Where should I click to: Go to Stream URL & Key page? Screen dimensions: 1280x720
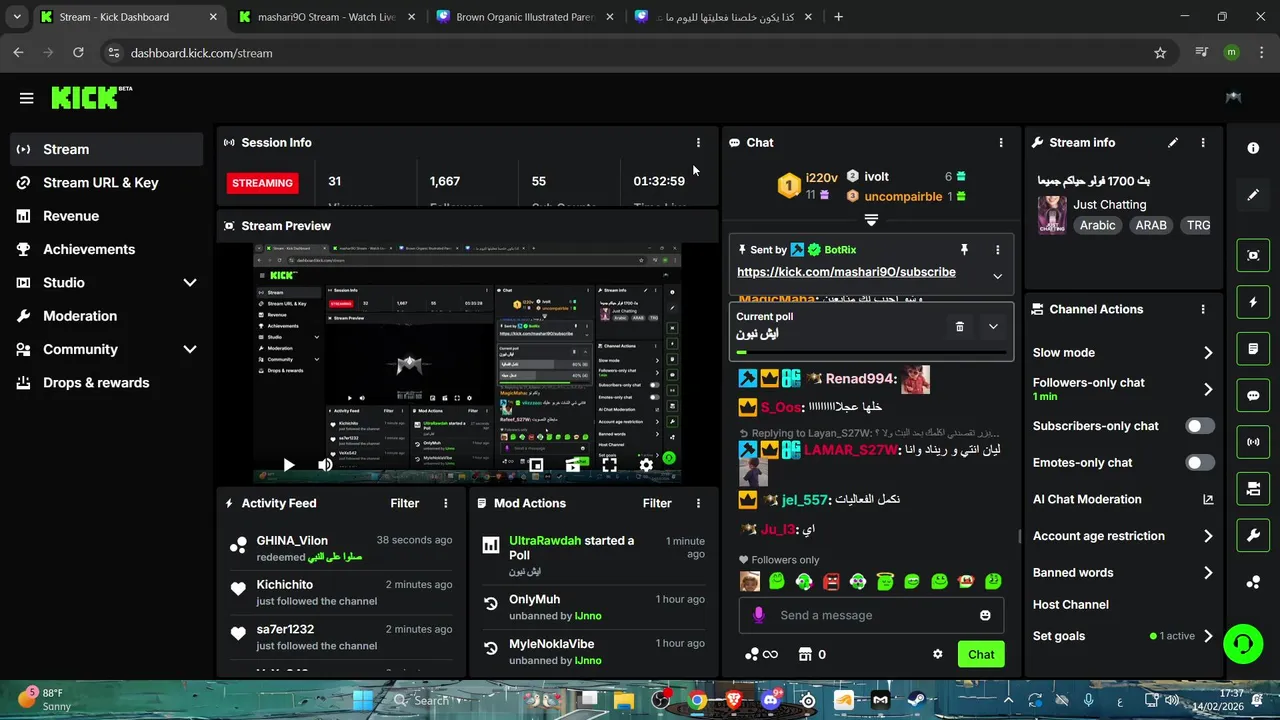pyautogui.click(x=107, y=183)
